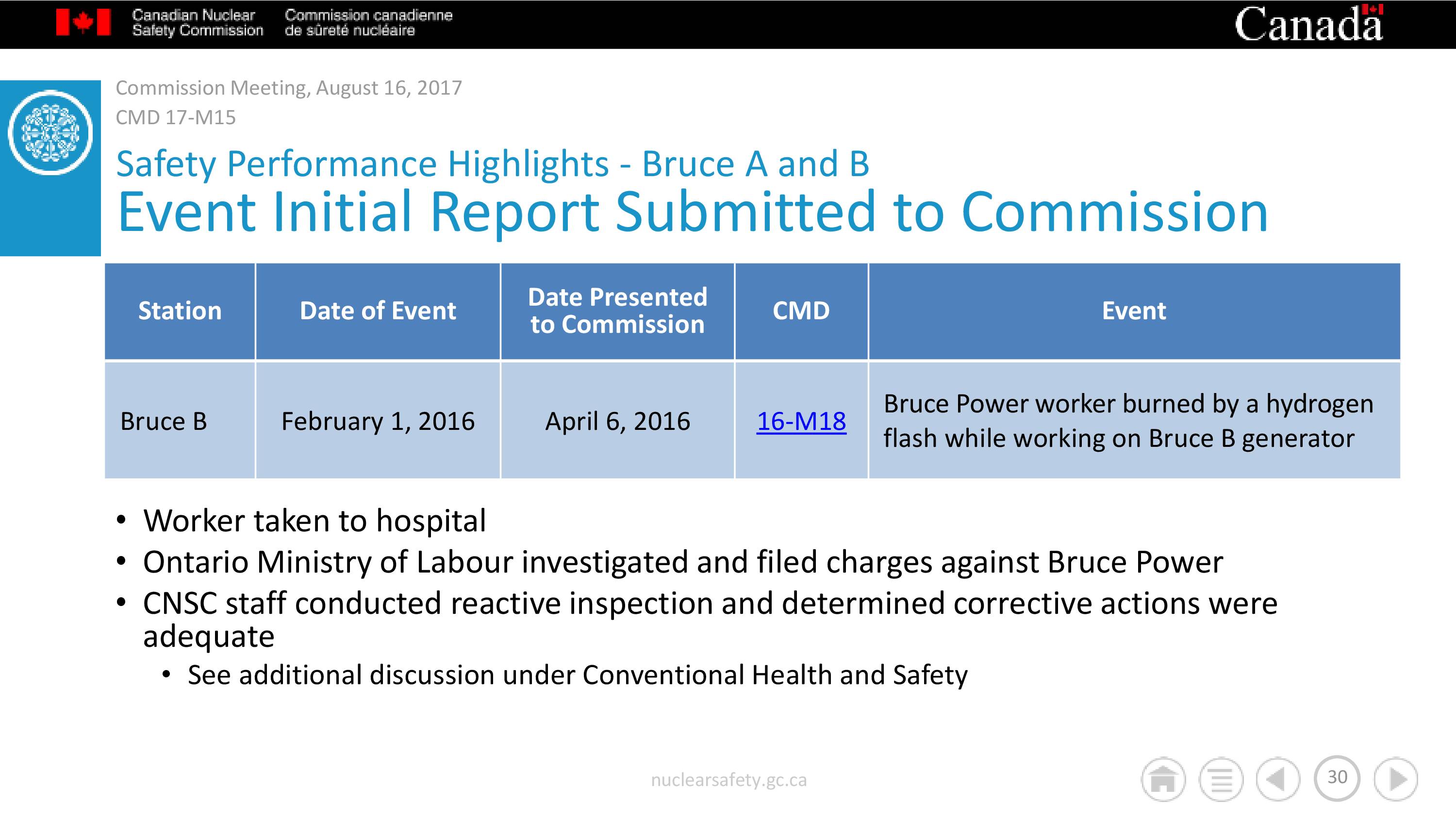Screen dimensions: 1456x819
Task: Click the 'Event' column header
Action: (x=1134, y=311)
